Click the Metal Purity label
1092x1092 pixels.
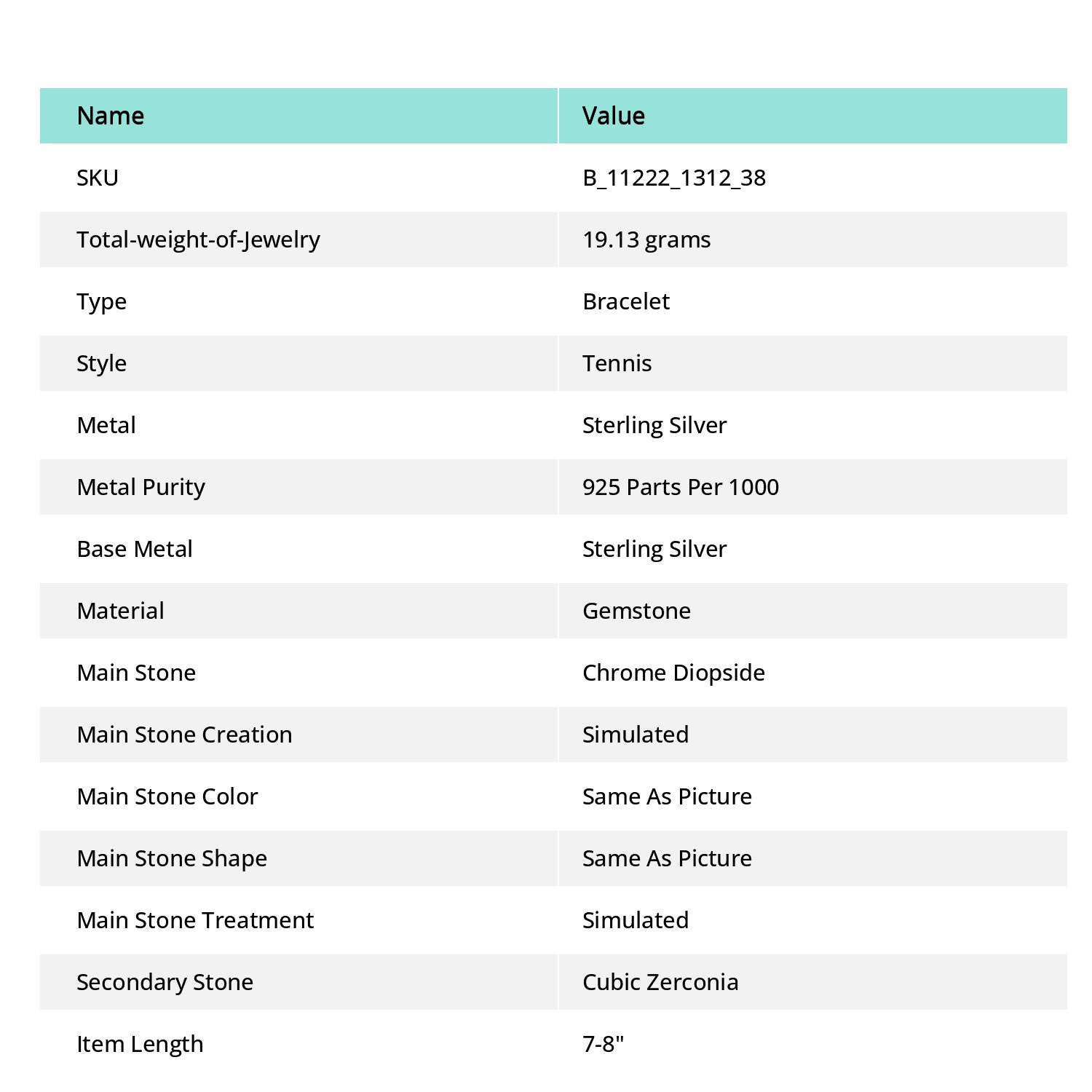[x=141, y=488]
